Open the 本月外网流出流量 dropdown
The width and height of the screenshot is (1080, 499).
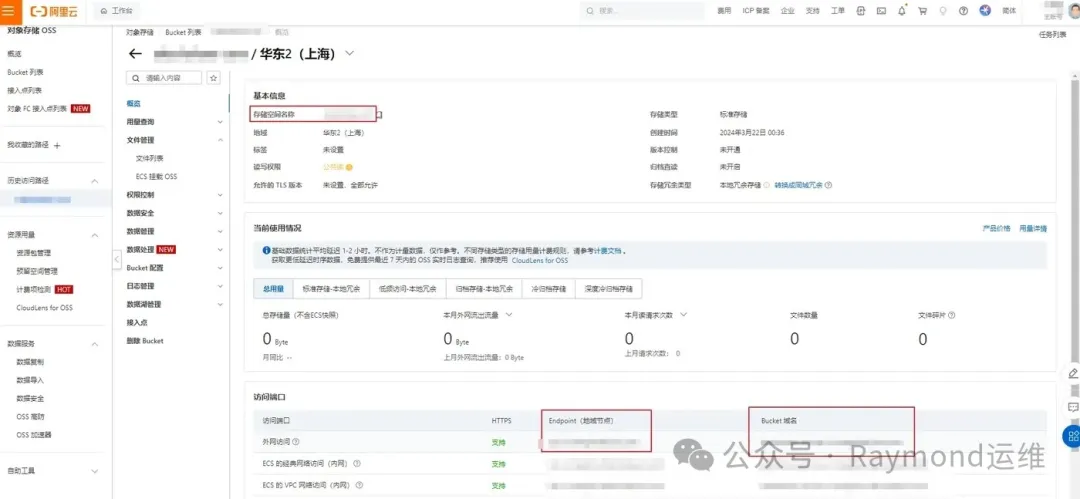point(509,315)
